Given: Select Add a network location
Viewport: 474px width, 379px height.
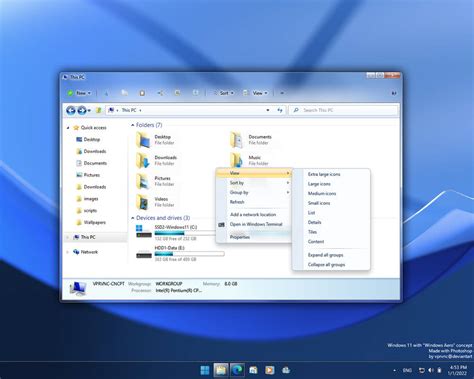Looking at the screenshot, I should click(x=254, y=214).
